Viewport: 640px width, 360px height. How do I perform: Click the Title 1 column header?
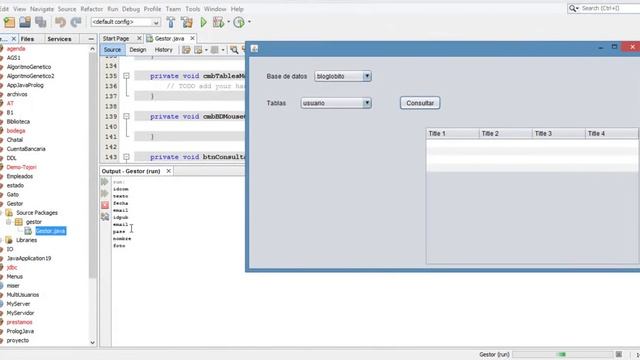coord(452,133)
